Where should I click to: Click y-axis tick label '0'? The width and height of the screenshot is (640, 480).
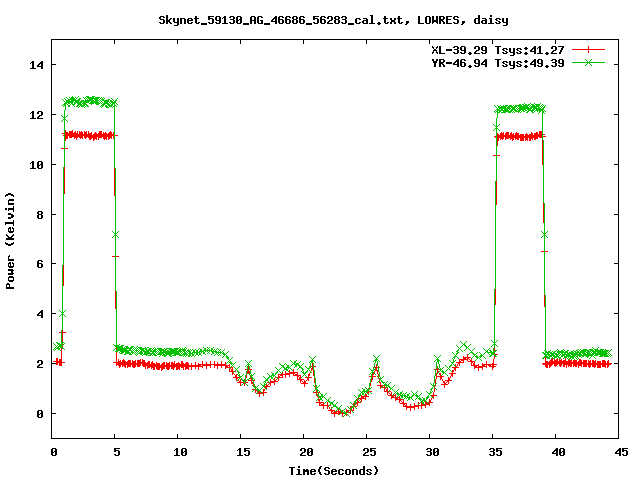40,414
